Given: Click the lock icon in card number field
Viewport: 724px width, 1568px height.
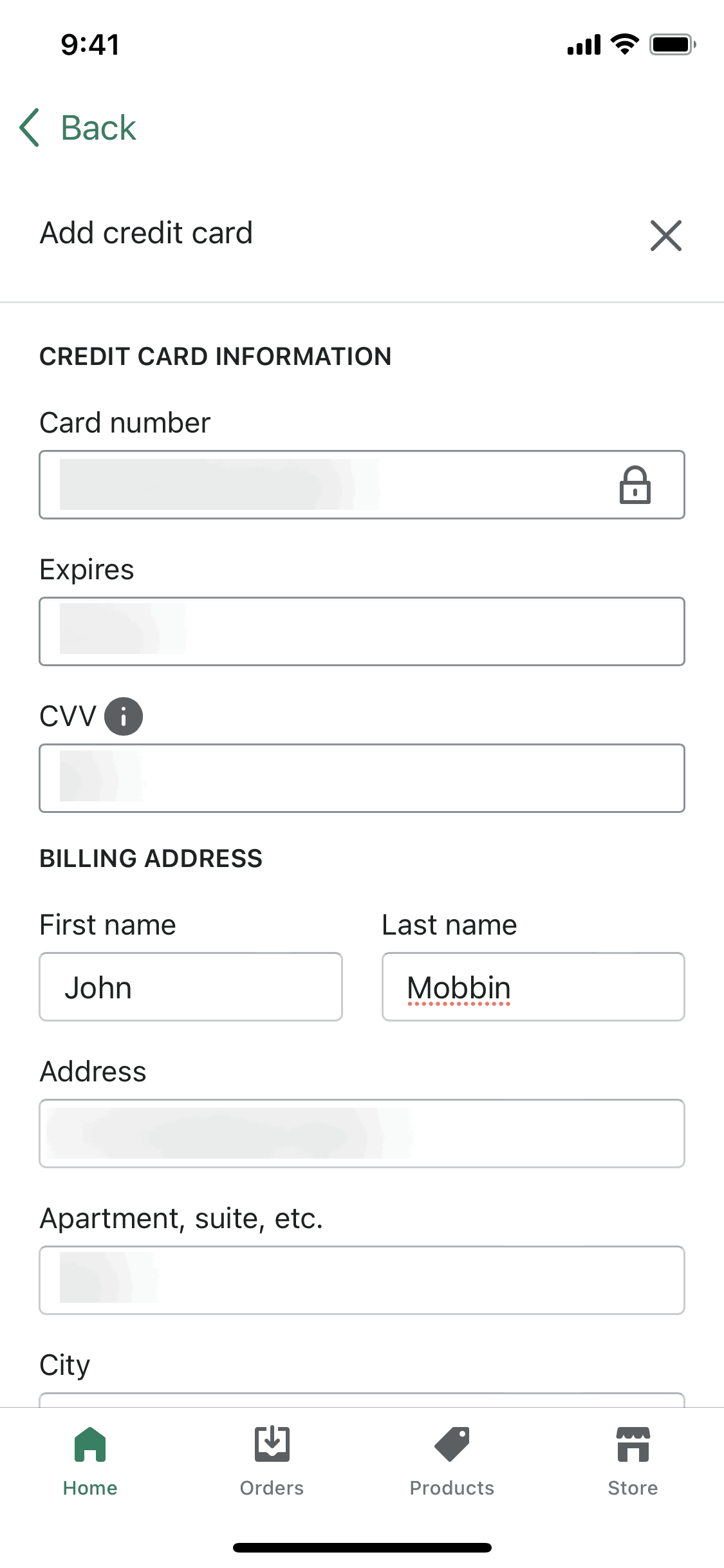Looking at the screenshot, I should 635,485.
